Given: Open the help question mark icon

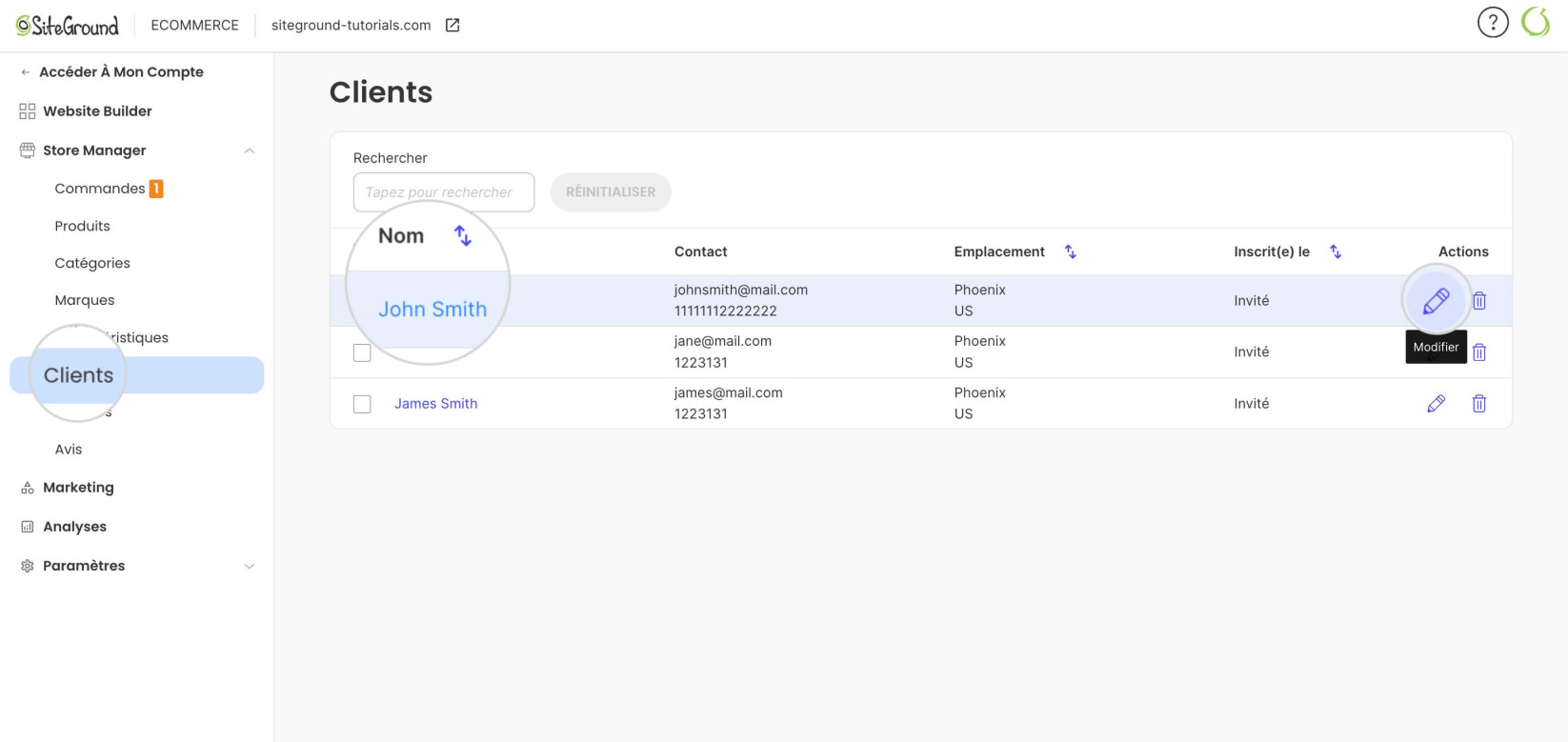Looking at the screenshot, I should 1493,22.
